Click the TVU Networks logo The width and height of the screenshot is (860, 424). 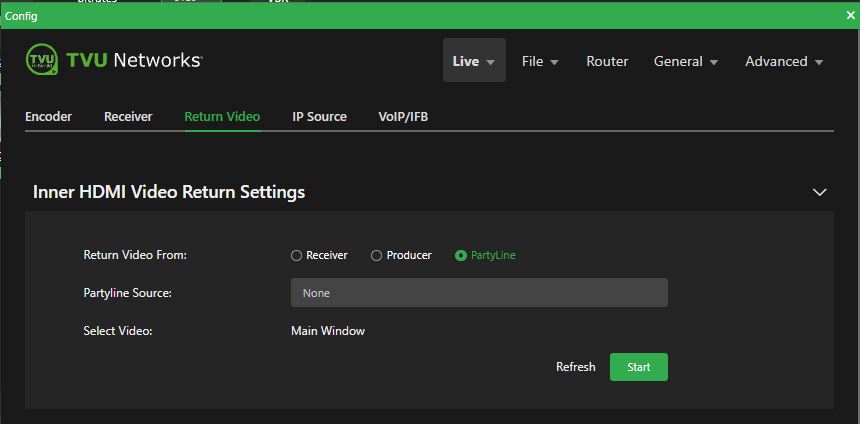click(x=113, y=60)
